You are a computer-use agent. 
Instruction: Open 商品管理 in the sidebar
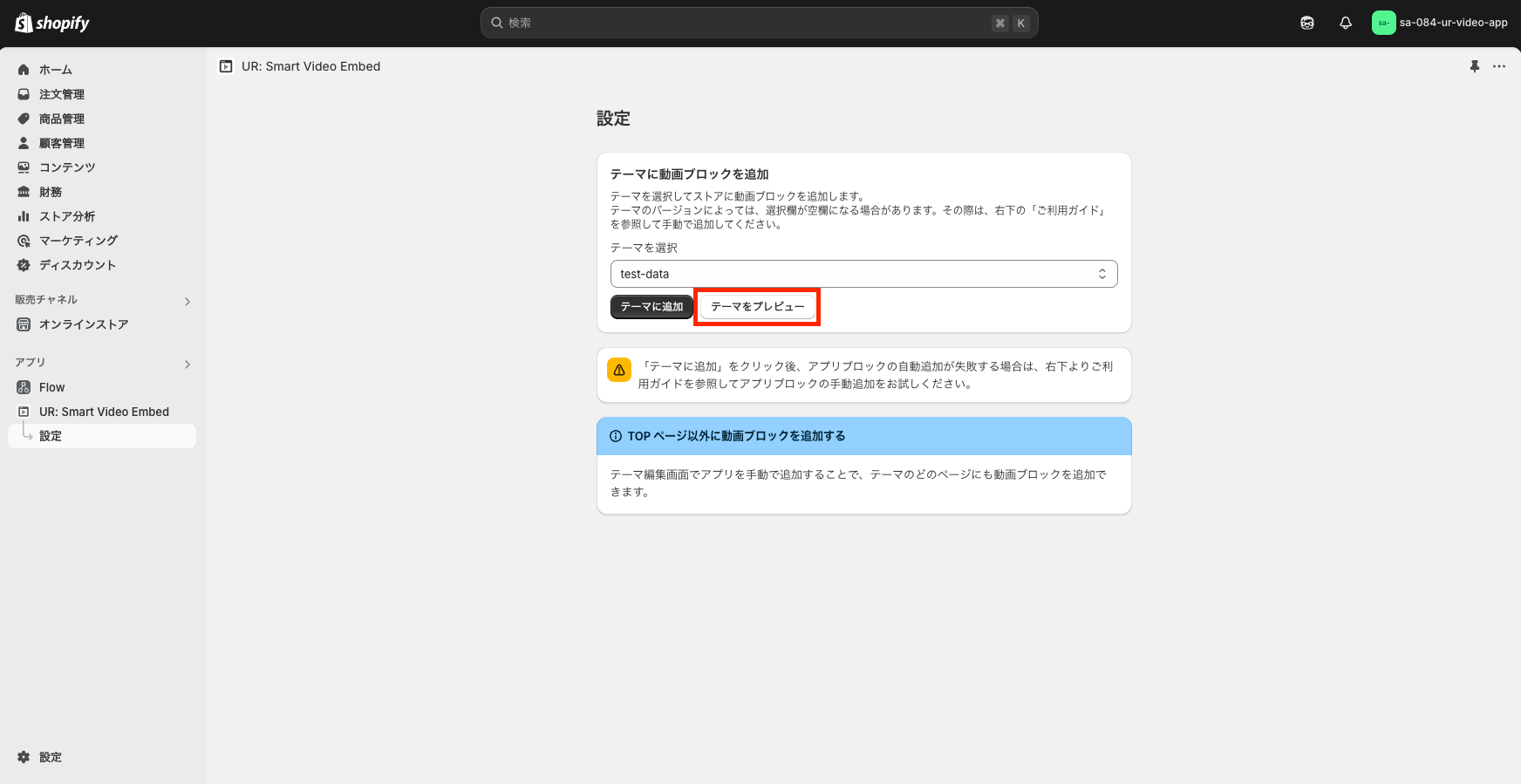click(x=102, y=119)
